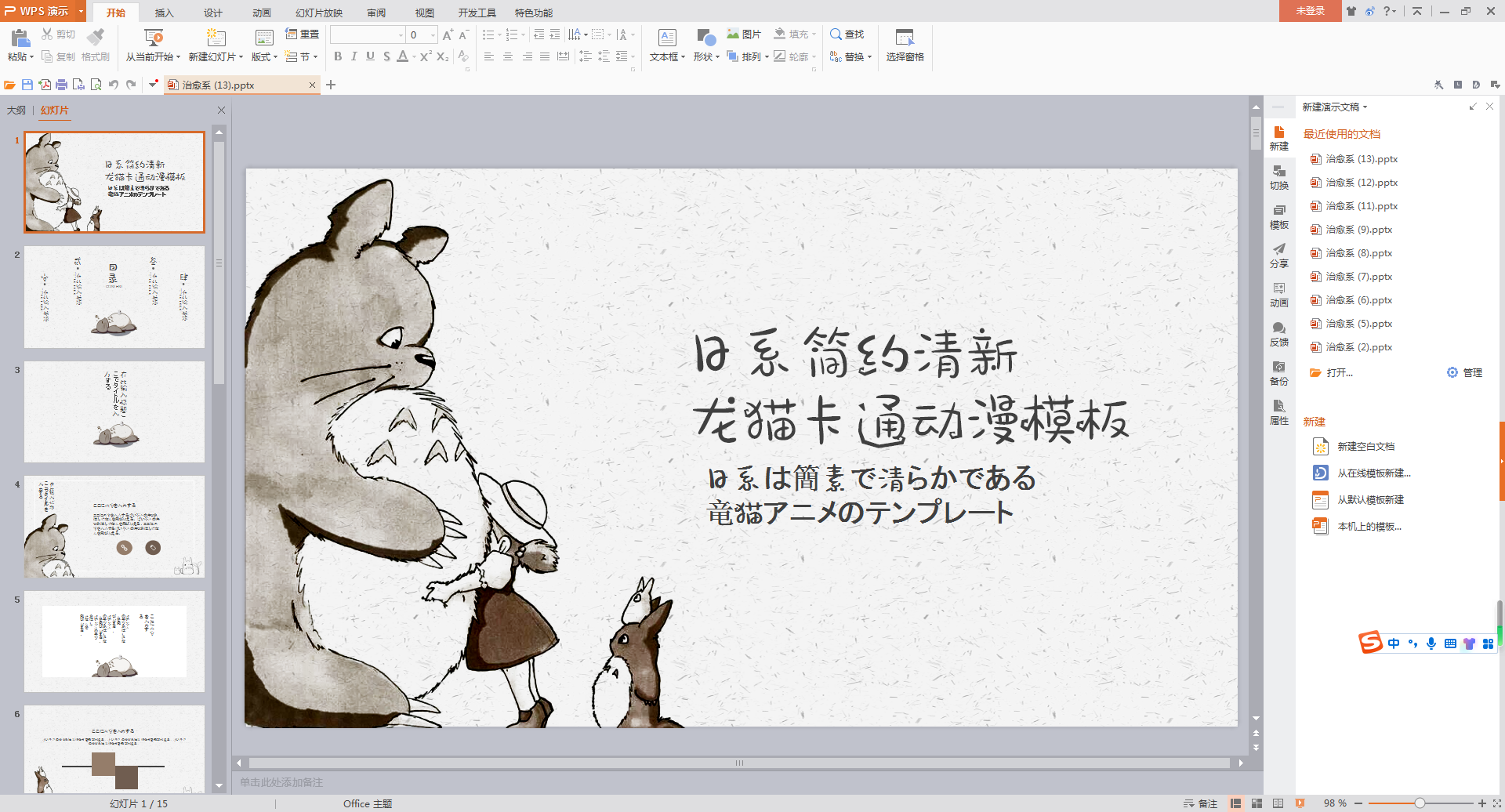Click the decrease font size icon
The width and height of the screenshot is (1505, 812).
464,34
